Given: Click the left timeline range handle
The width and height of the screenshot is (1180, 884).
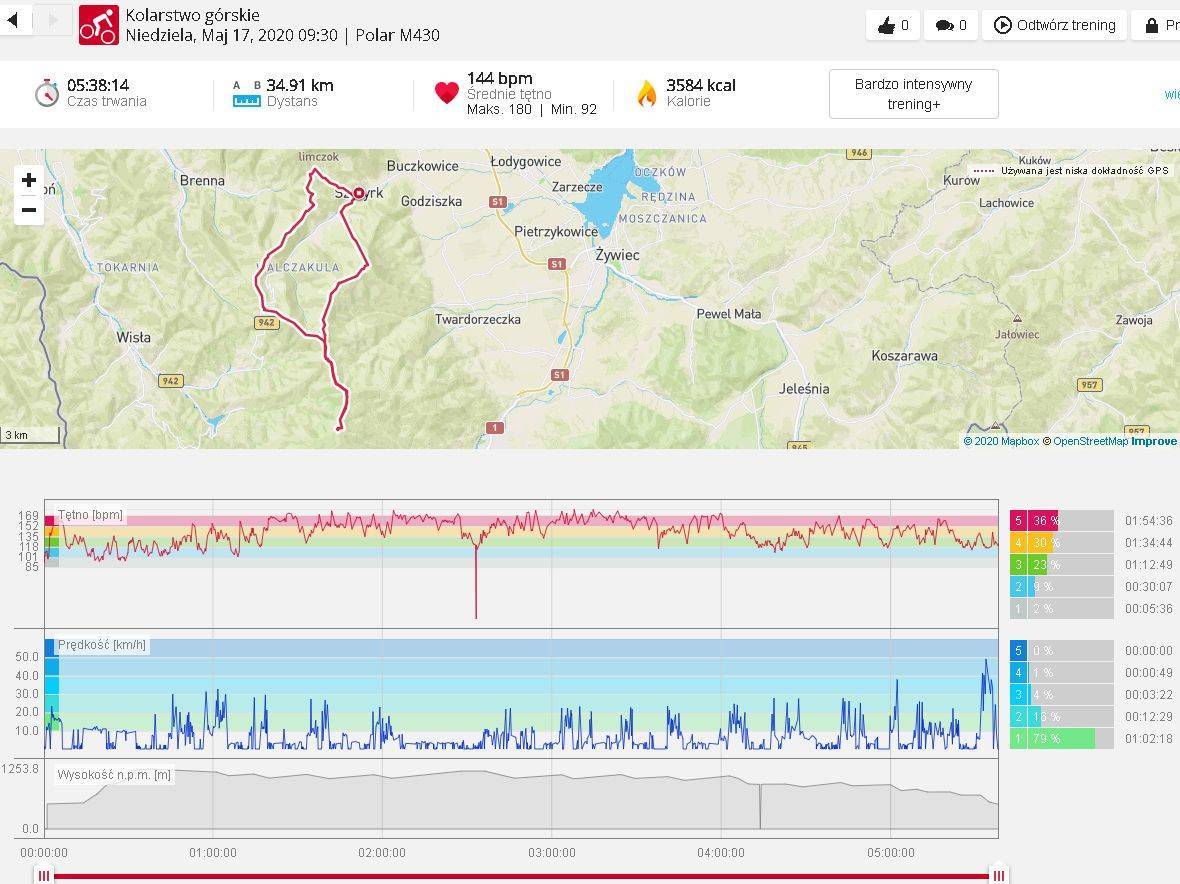Looking at the screenshot, I should point(43,875).
